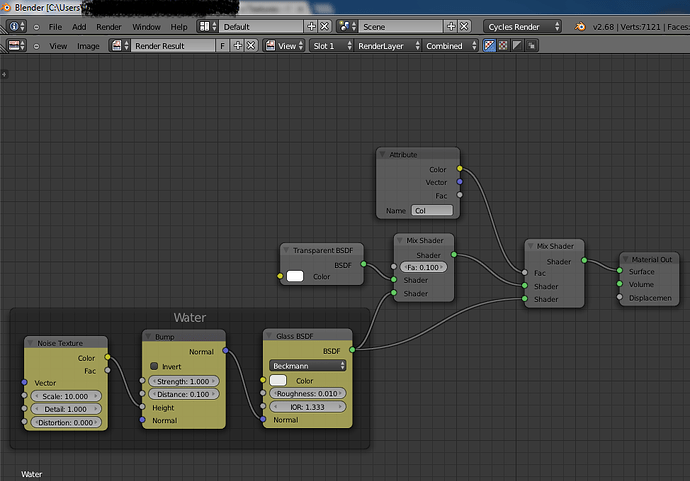Open the image editor View menu

[x=58, y=46]
